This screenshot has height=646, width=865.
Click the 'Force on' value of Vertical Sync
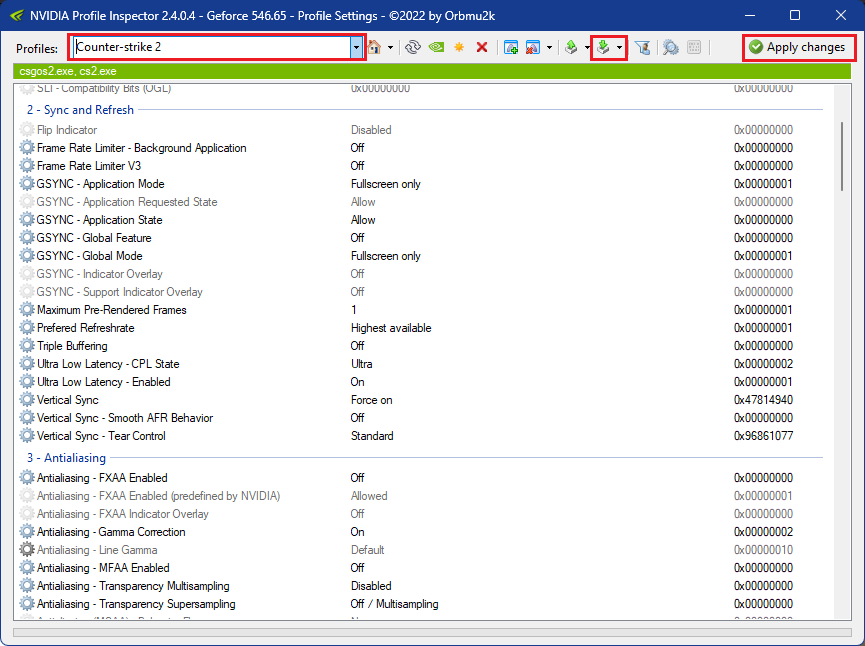tap(371, 400)
